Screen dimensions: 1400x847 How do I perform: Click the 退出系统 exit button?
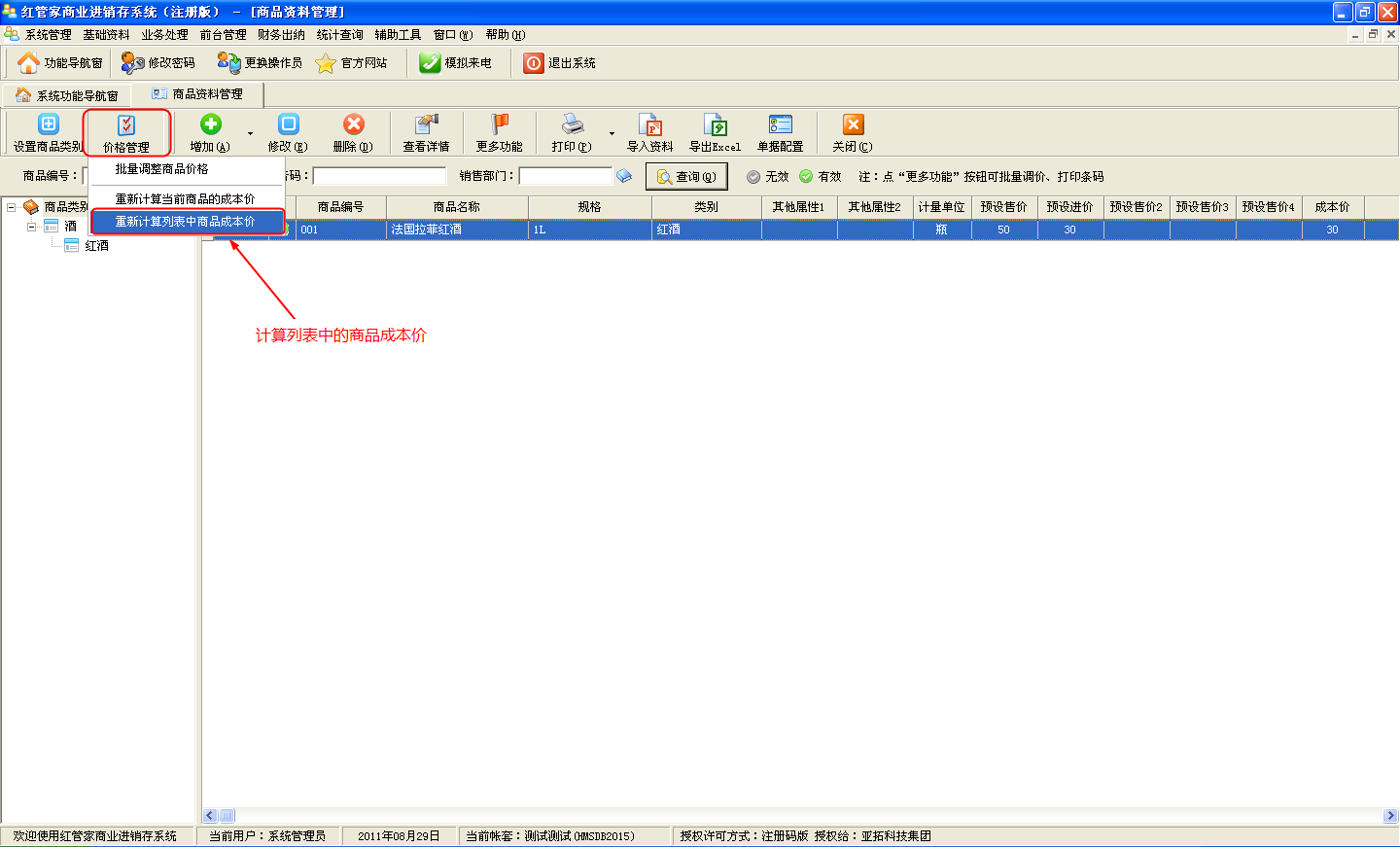pyautogui.click(x=561, y=63)
